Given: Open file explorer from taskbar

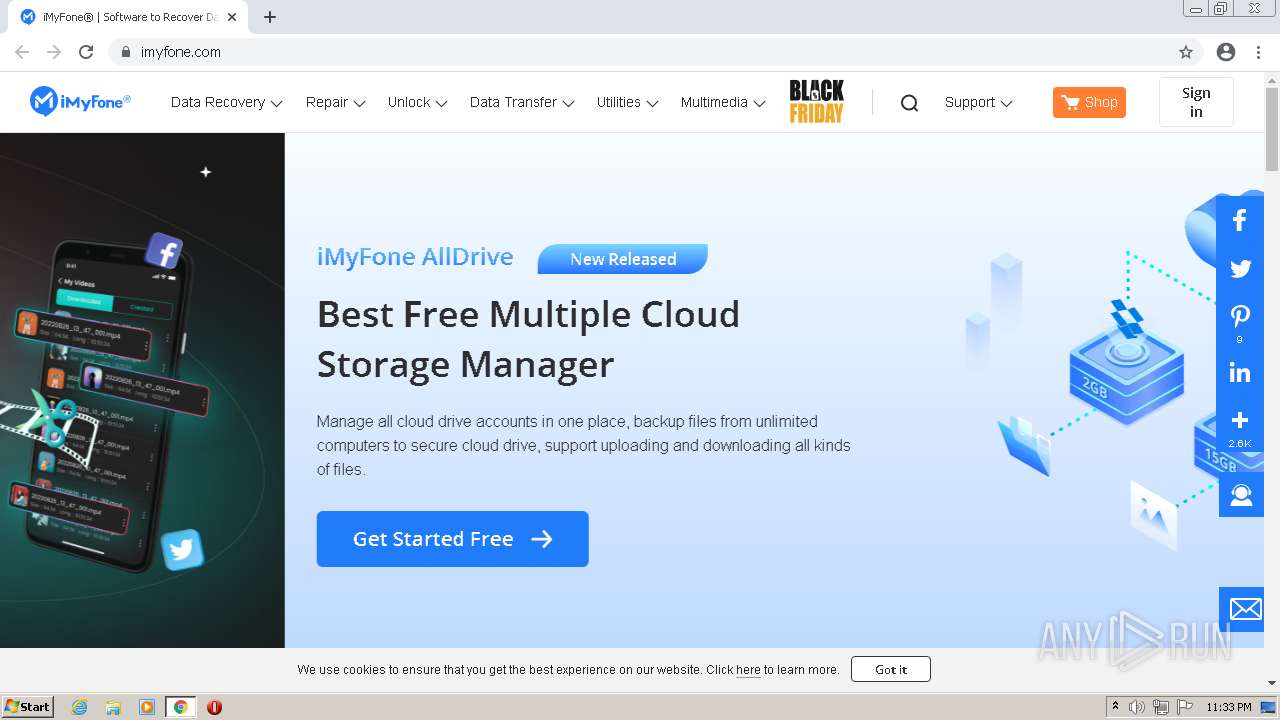Looking at the screenshot, I should 113,707.
